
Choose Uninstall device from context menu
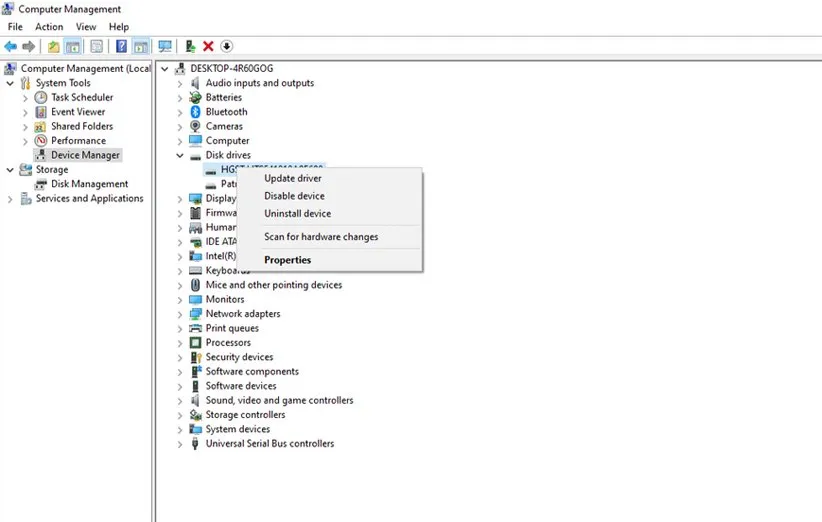(297, 214)
